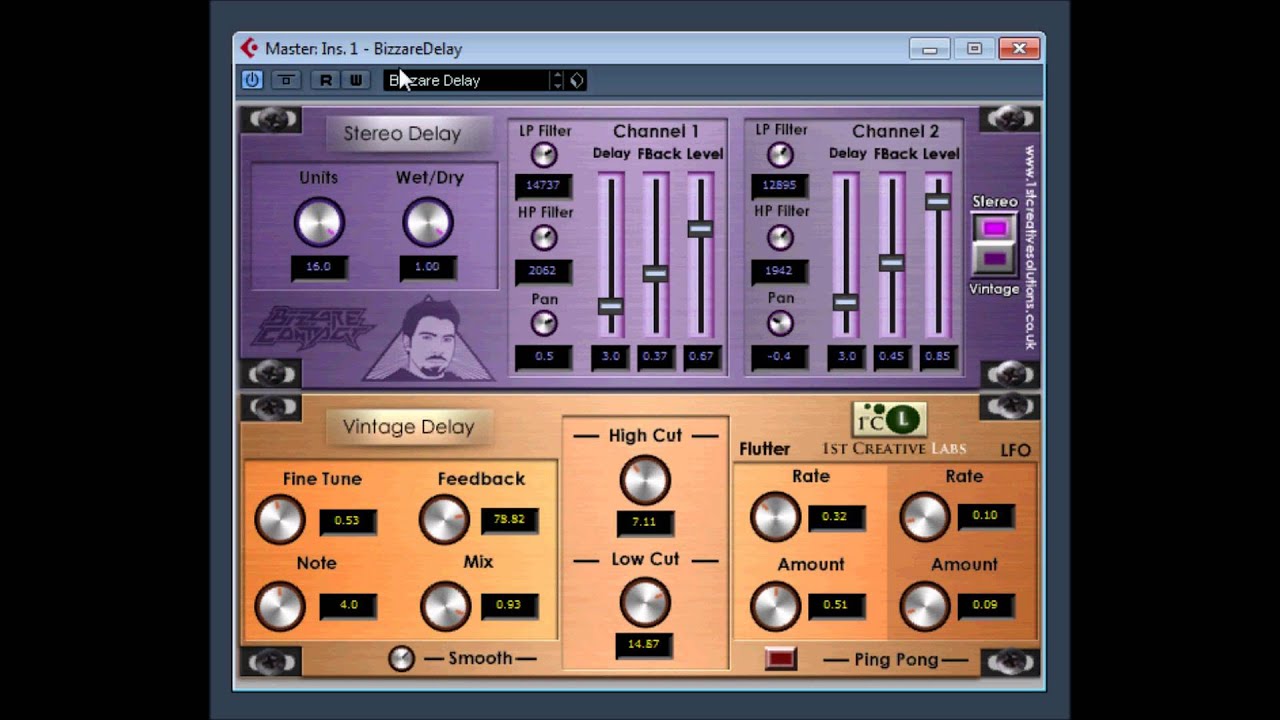This screenshot has width=1280, height=720.
Task: Click Channel 2 FBack slider handle
Action: (891, 263)
